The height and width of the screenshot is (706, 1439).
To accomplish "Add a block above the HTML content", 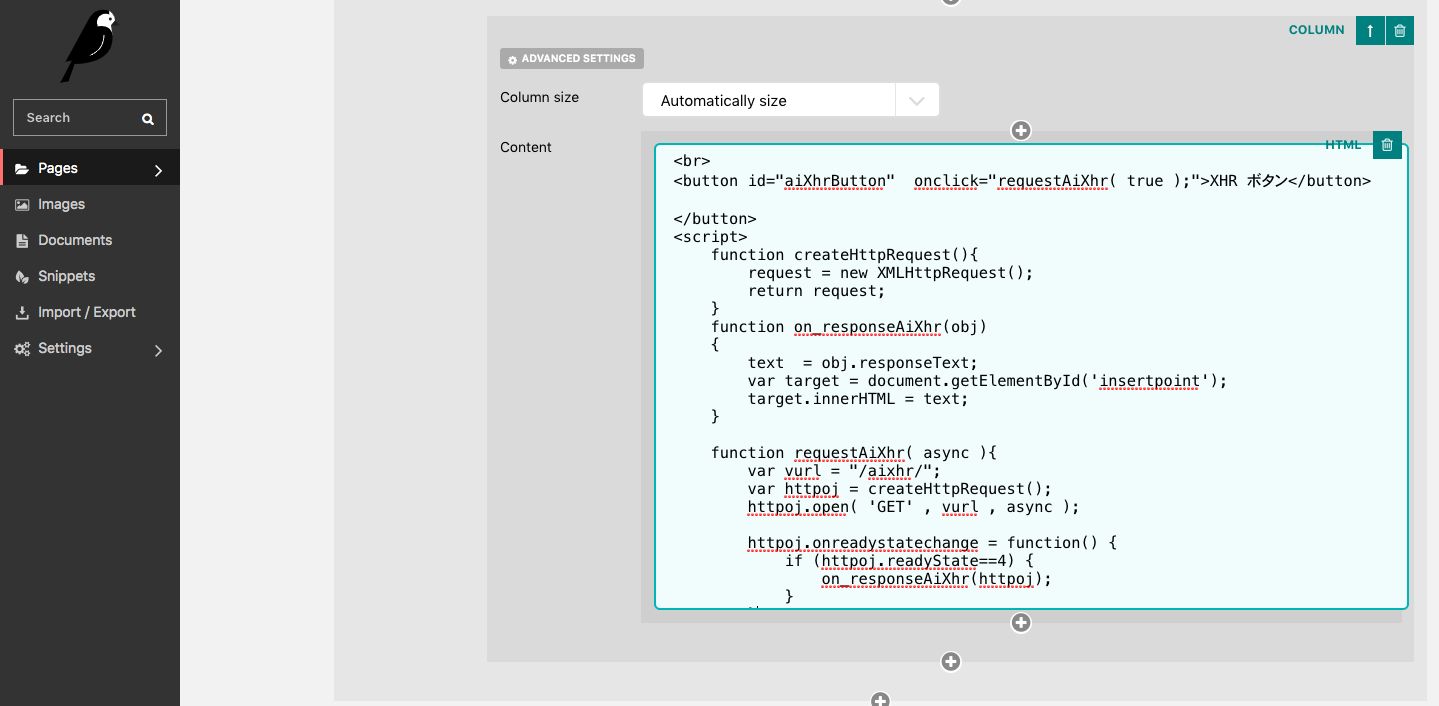I will click(1021, 130).
